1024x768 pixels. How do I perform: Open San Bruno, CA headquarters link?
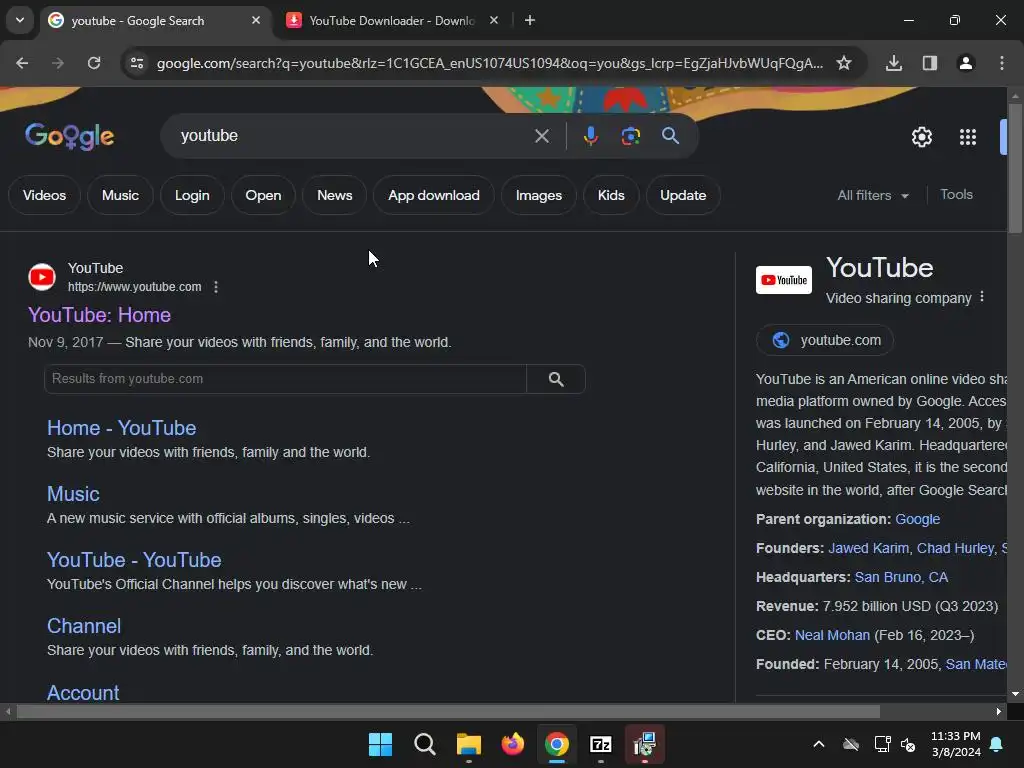pyautogui.click(x=901, y=577)
